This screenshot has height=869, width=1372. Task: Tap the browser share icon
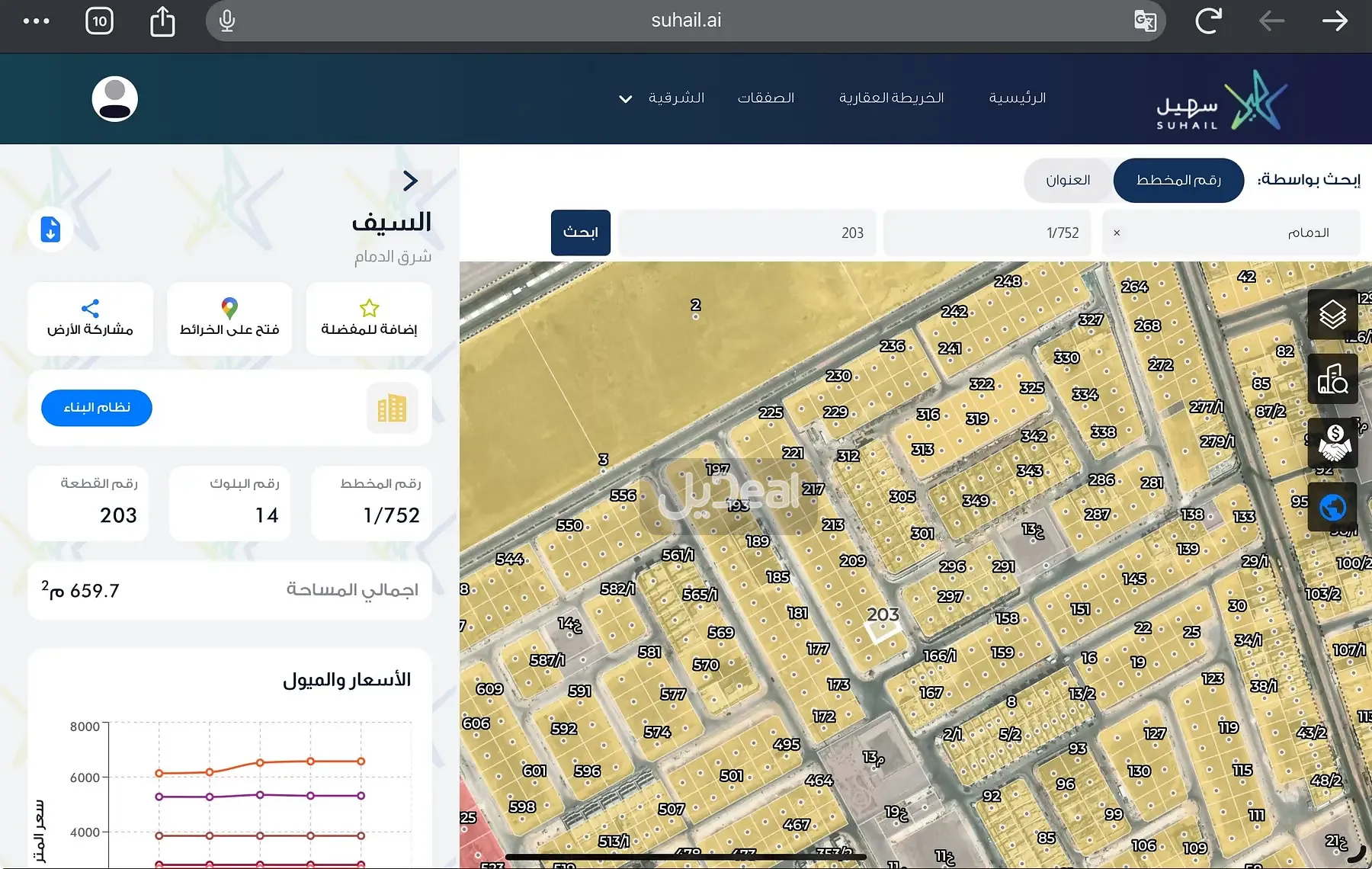pyautogui.click(x=162, y=21)
